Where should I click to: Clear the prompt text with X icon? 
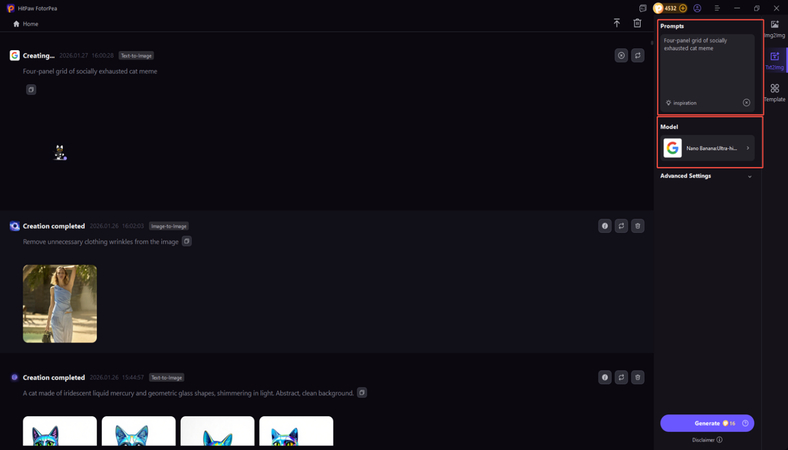click(746, 103)
